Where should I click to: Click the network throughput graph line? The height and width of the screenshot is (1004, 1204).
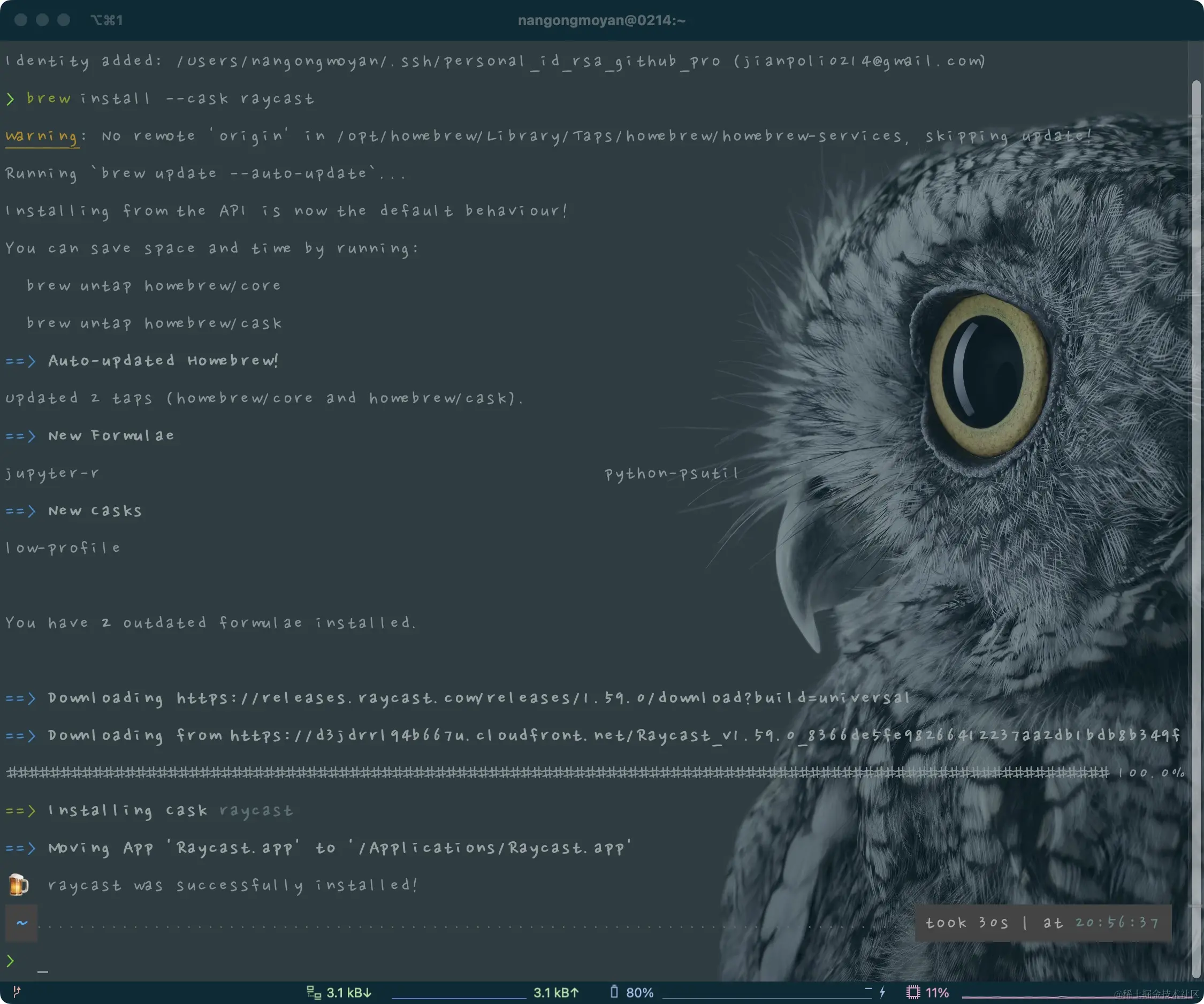pyautogui.click(x=459, y=997)
